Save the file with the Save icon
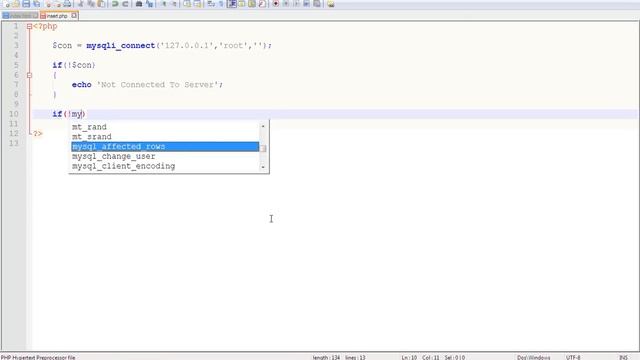 pyautogui.click(x=26, y=4)
